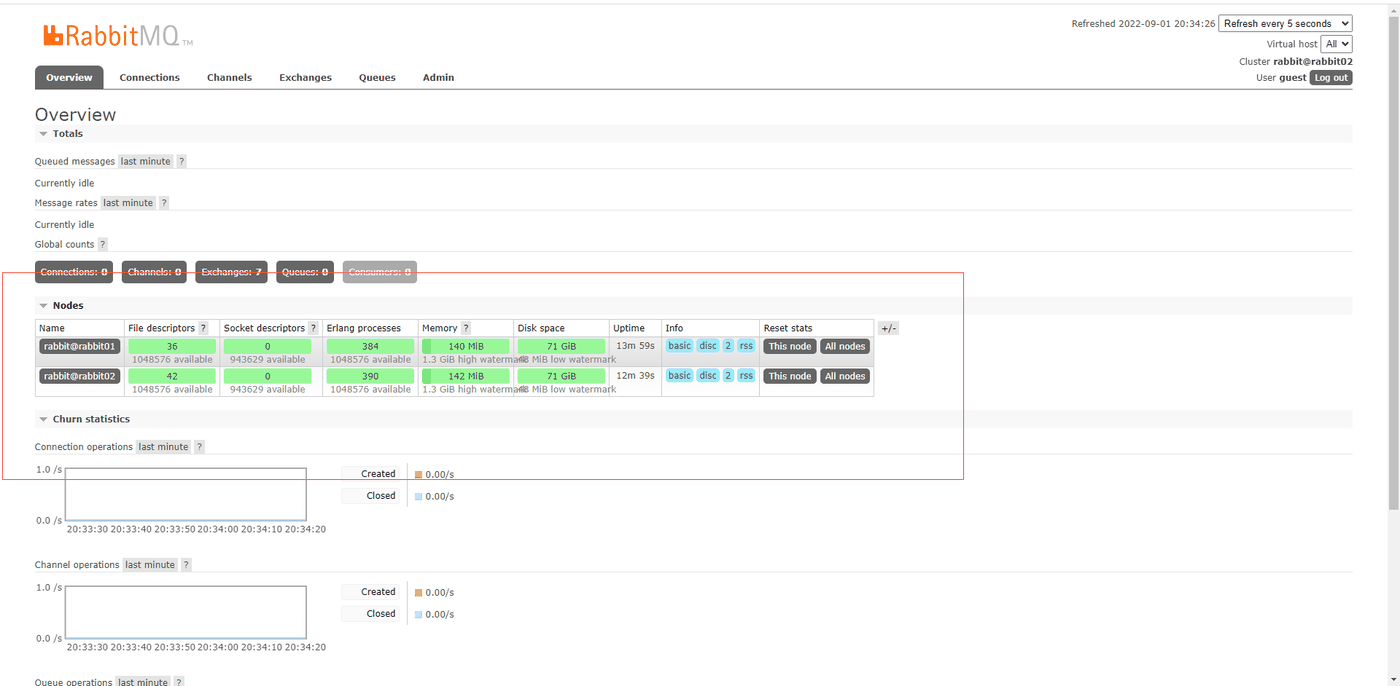The width and height of the screenshot is (1400, 686).
Task: Click the disc tag for rabbit@rabbit02
Action: pyautogui.click(x=708, y=375)
